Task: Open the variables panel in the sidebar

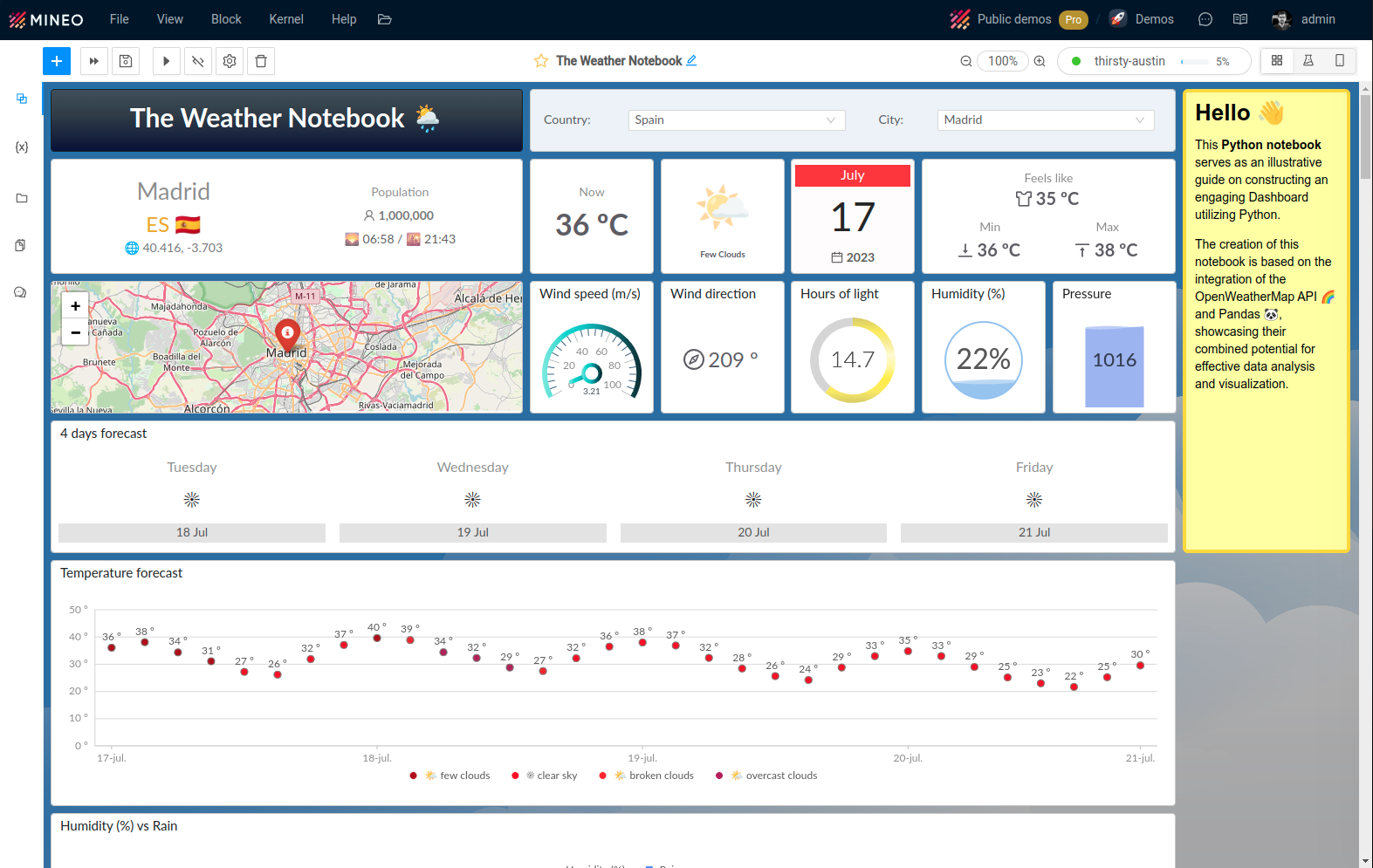Action: coord(22,147)
